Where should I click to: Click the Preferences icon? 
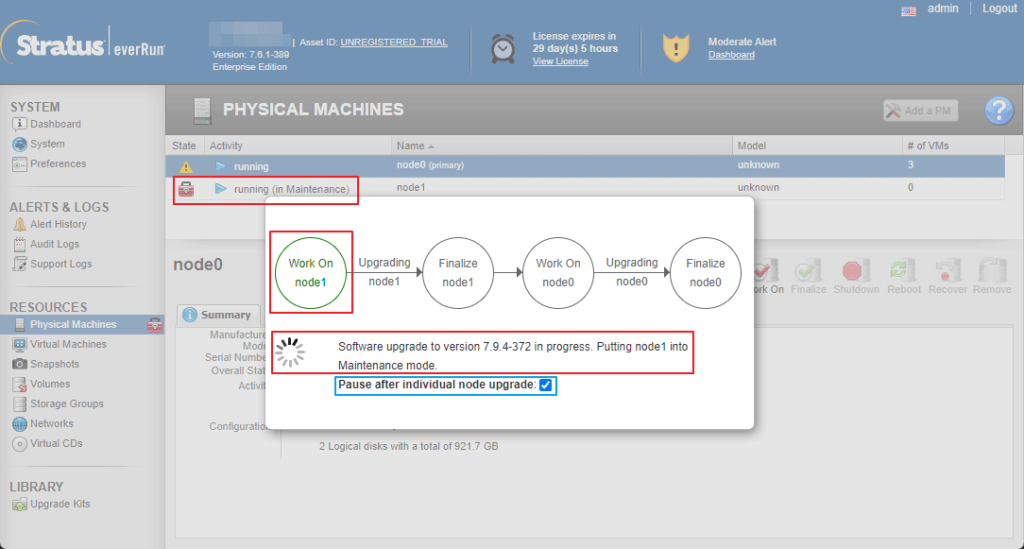pos(20,165)
